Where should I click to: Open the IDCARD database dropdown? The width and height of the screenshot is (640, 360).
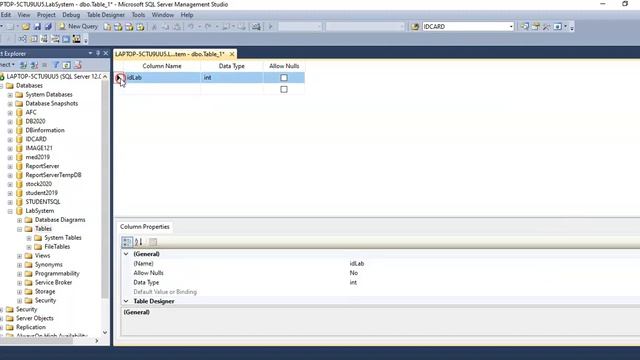[x=511, y=27]
